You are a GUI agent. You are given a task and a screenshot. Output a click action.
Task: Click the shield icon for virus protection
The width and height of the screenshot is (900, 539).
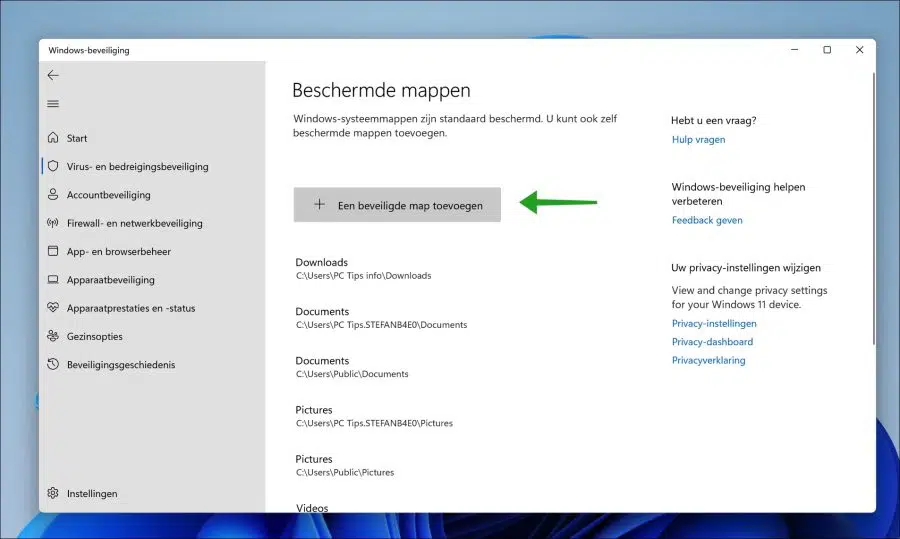tap(53, 166)
